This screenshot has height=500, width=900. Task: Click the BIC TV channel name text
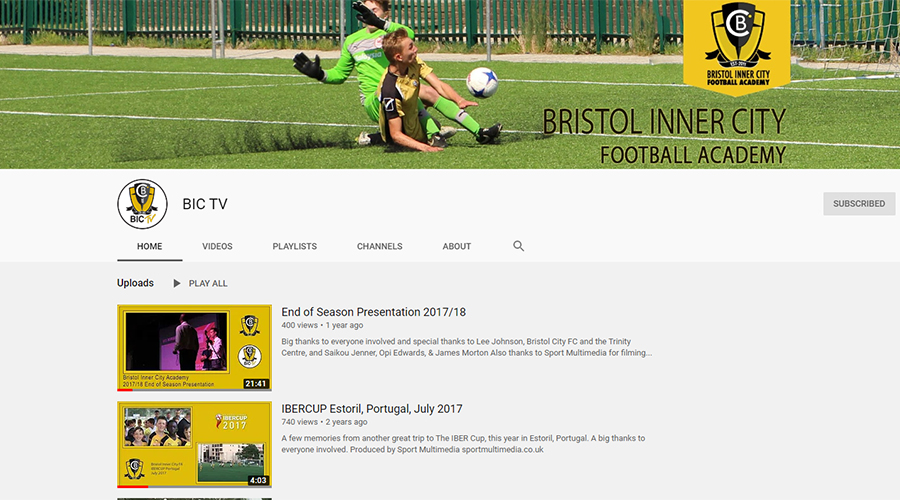point(205,204)
